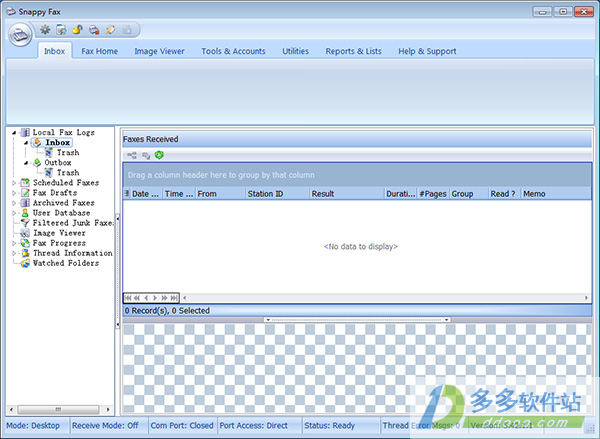Jump forward a page with the double-right navigator button

coord(165,298)
